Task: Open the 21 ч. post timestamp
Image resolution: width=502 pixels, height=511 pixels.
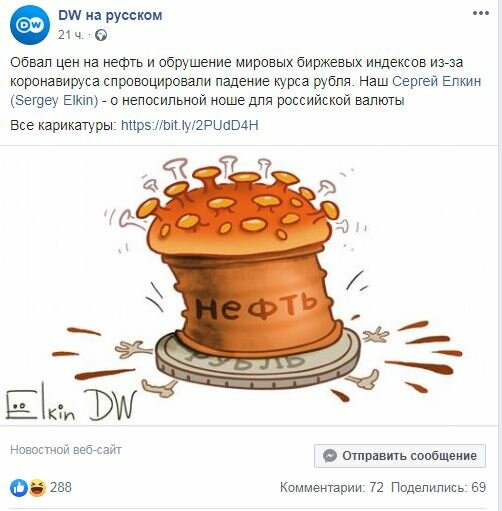Action: tap(71, 35)
